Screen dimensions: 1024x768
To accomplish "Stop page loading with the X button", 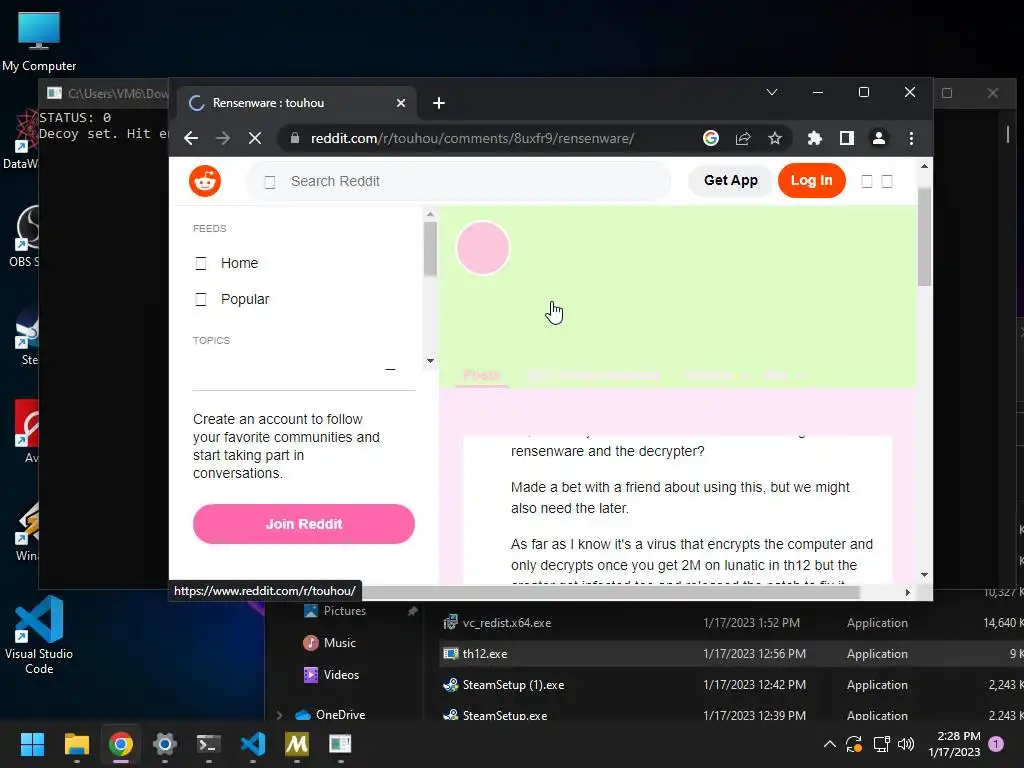I will (255, 138).
